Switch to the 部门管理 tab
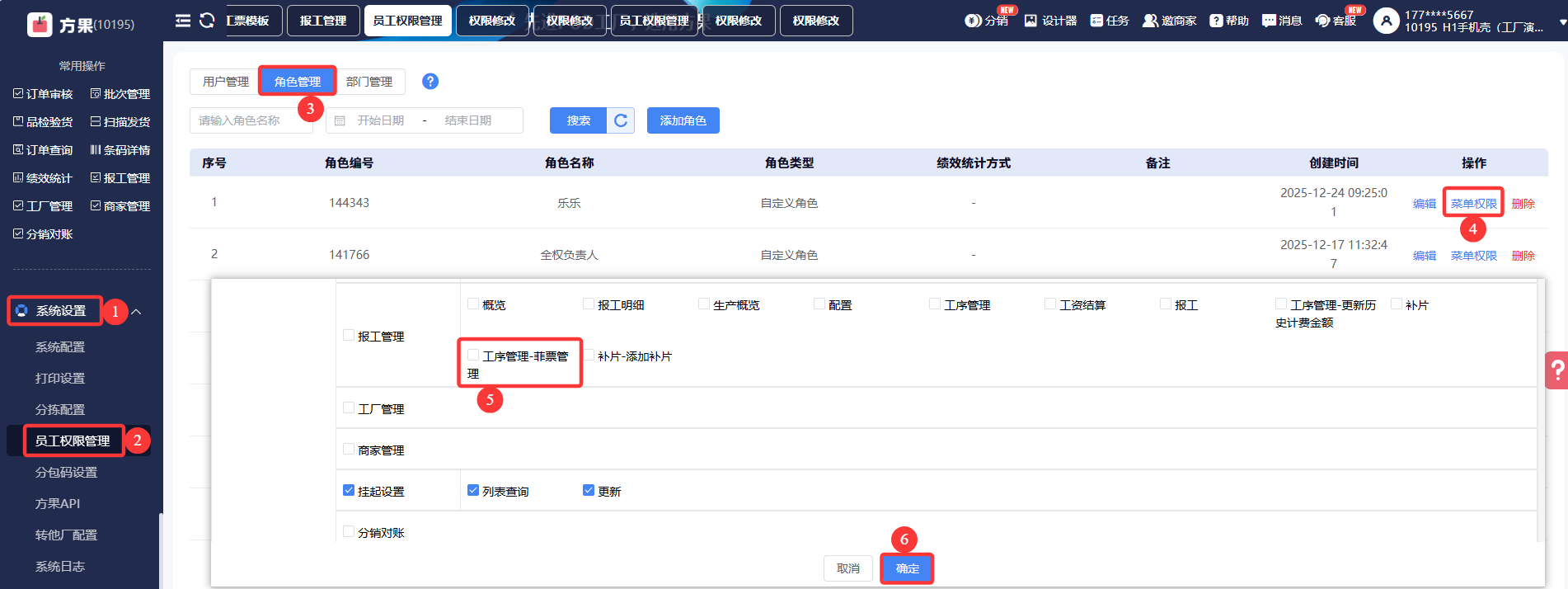1568x589 pixels. pos(369,82)
